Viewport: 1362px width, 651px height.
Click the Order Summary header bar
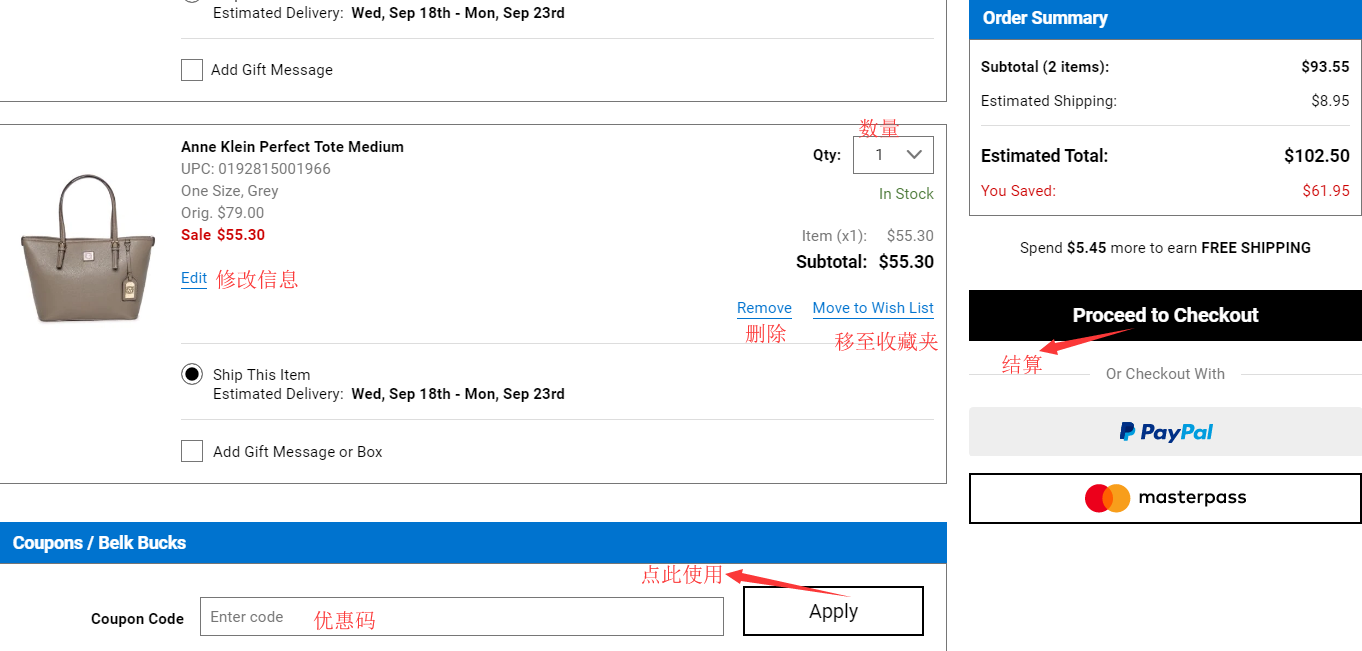[x=1165, y=18]
